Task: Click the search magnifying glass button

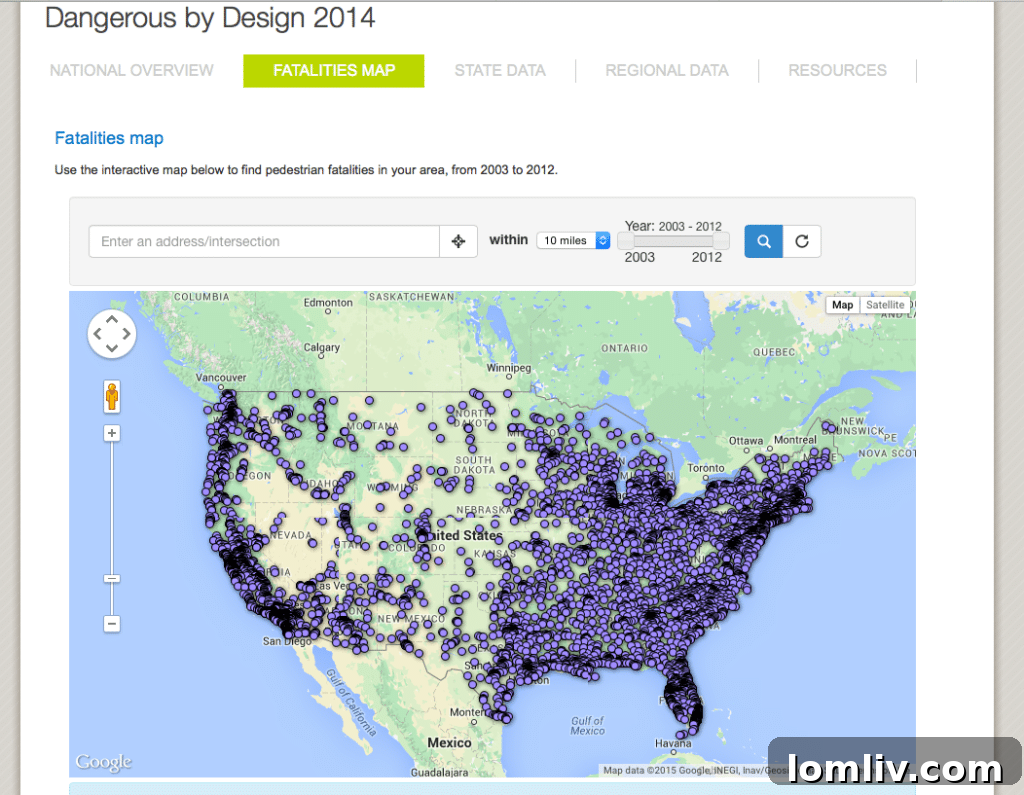Action: point(763,241)
